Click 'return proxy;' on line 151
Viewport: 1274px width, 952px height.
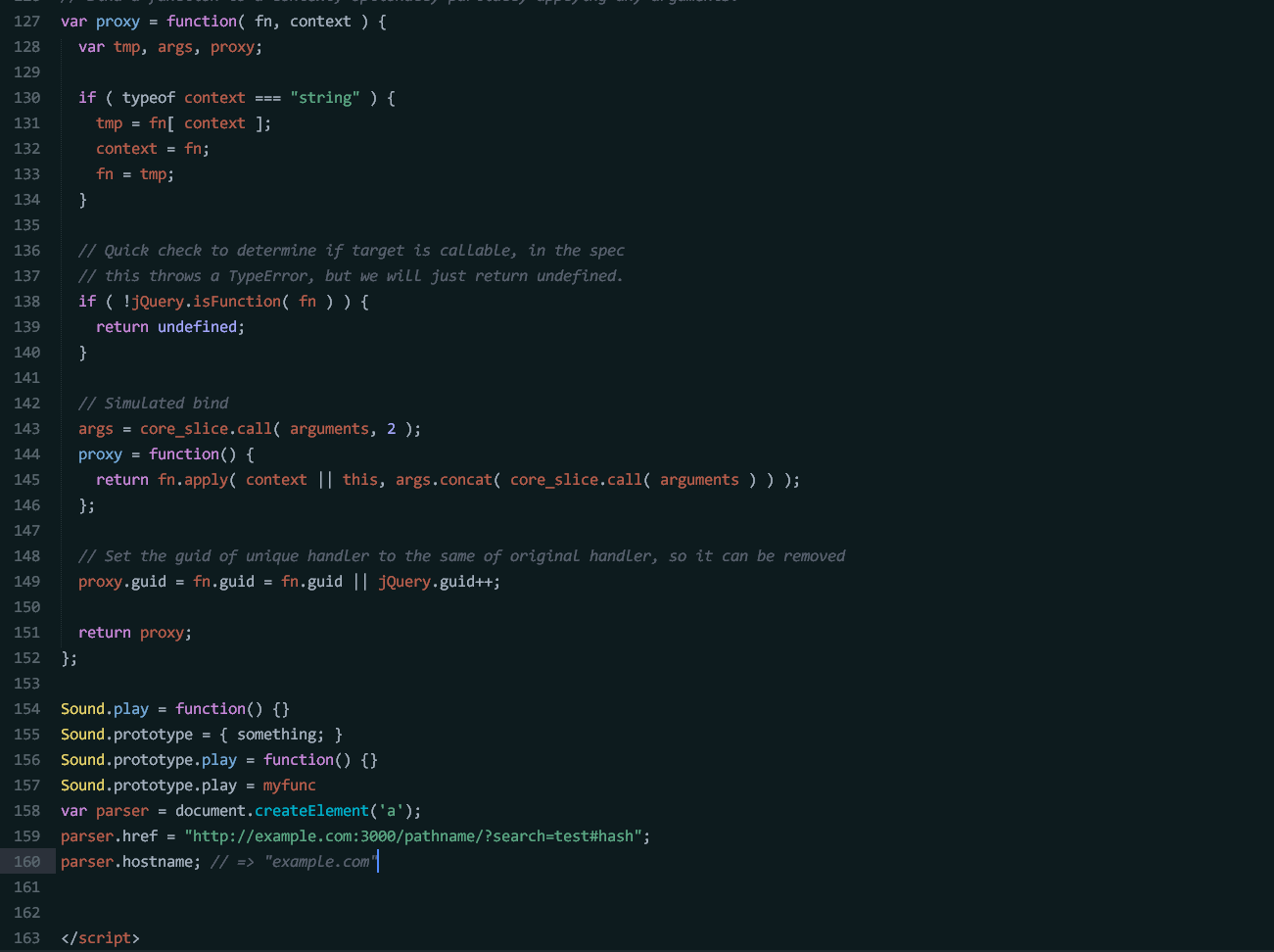[x=134, y=632]
